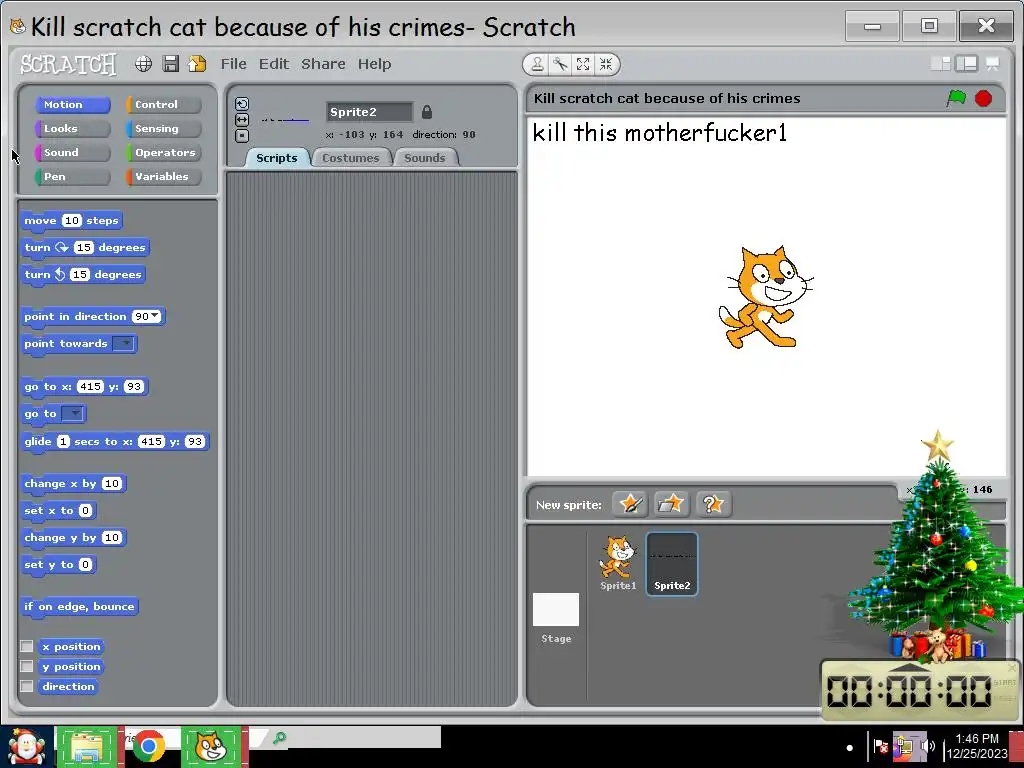This screenshot has width=1024, height=768.
Task: Click the red stop sign button
Action: 984,99
